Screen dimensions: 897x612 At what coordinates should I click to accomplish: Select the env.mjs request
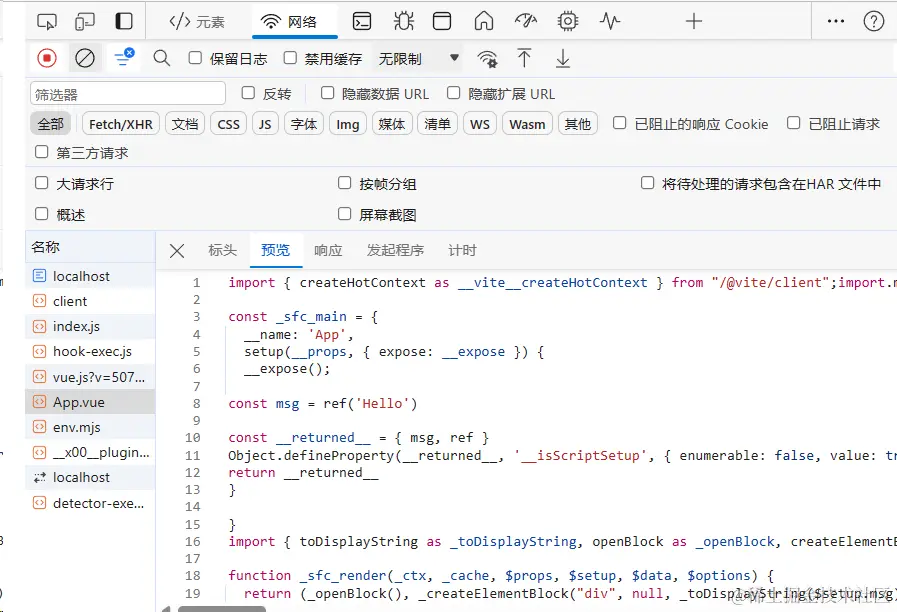(90, 427)
